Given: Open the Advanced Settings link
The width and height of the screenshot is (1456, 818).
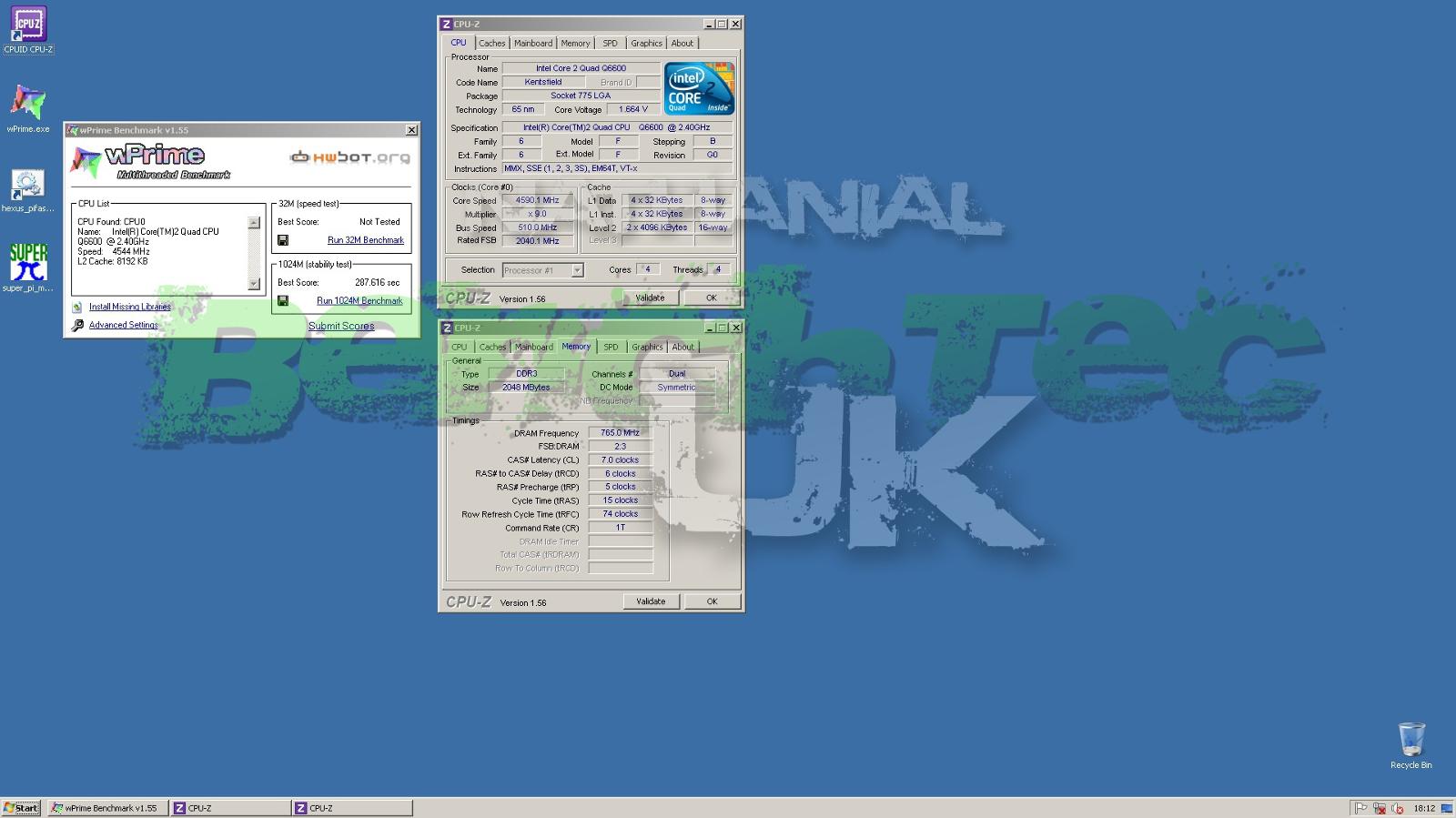Looking at the screenshot, I should tap(123, 325).
